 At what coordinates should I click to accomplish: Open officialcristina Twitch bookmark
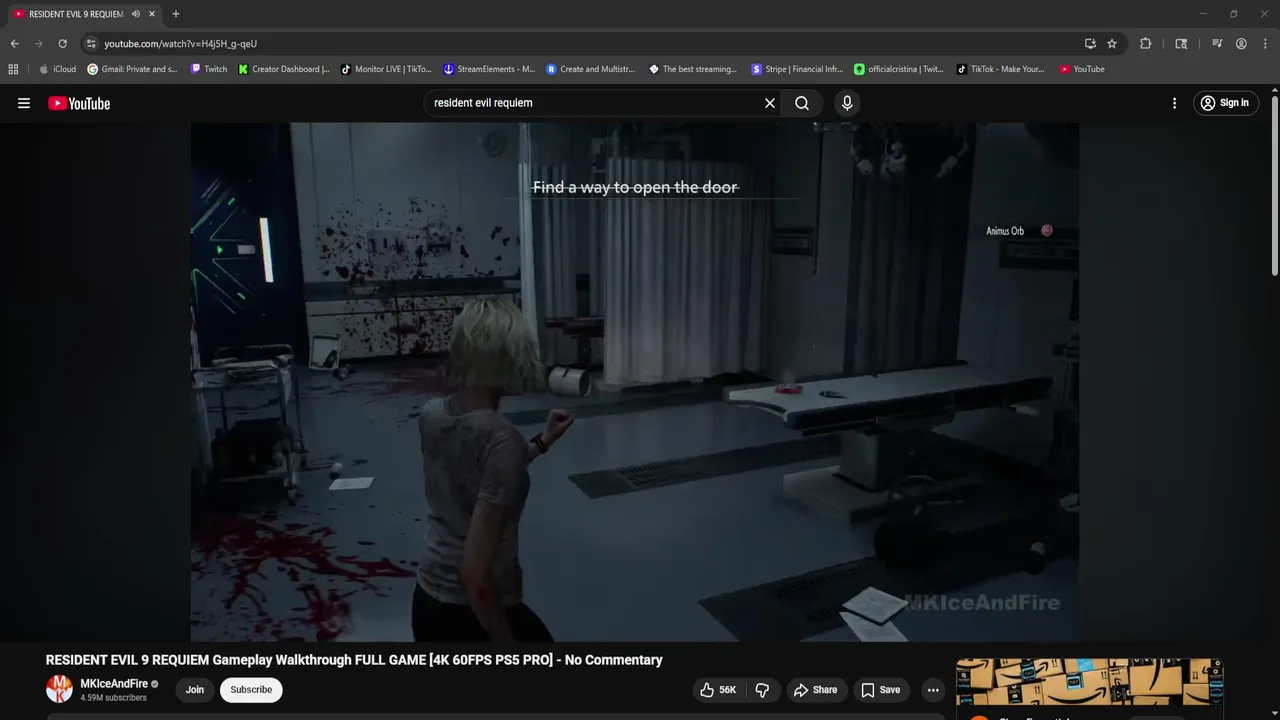tap(899, 69)
